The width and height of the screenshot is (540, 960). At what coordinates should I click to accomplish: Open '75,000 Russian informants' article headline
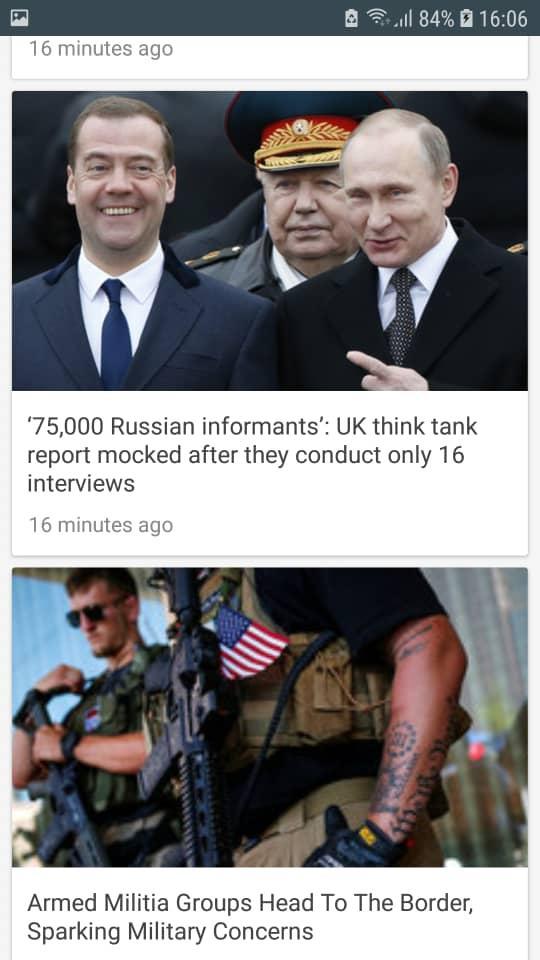[252, 455]
